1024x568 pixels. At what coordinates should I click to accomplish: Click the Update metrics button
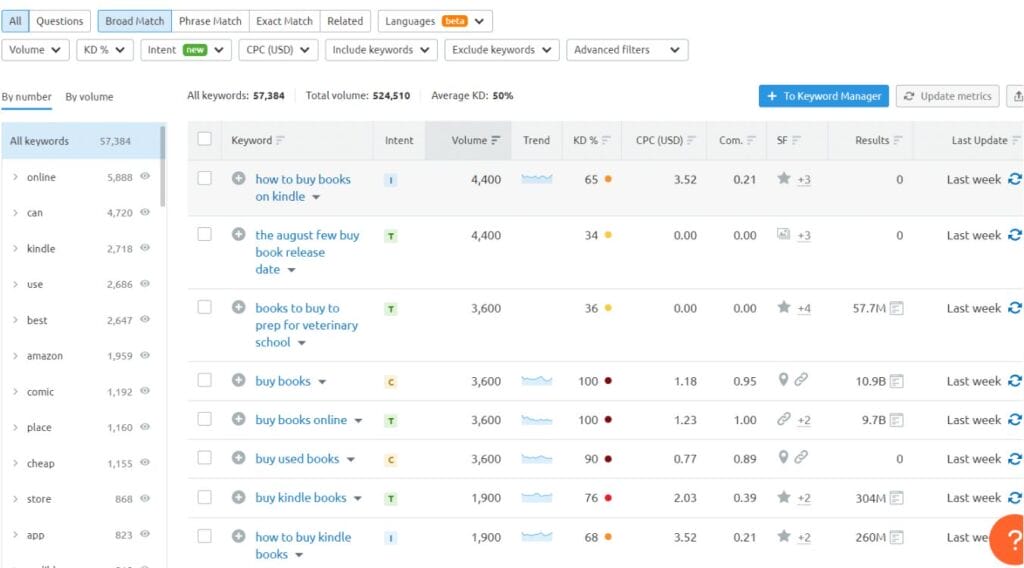[x=948, y=96]
